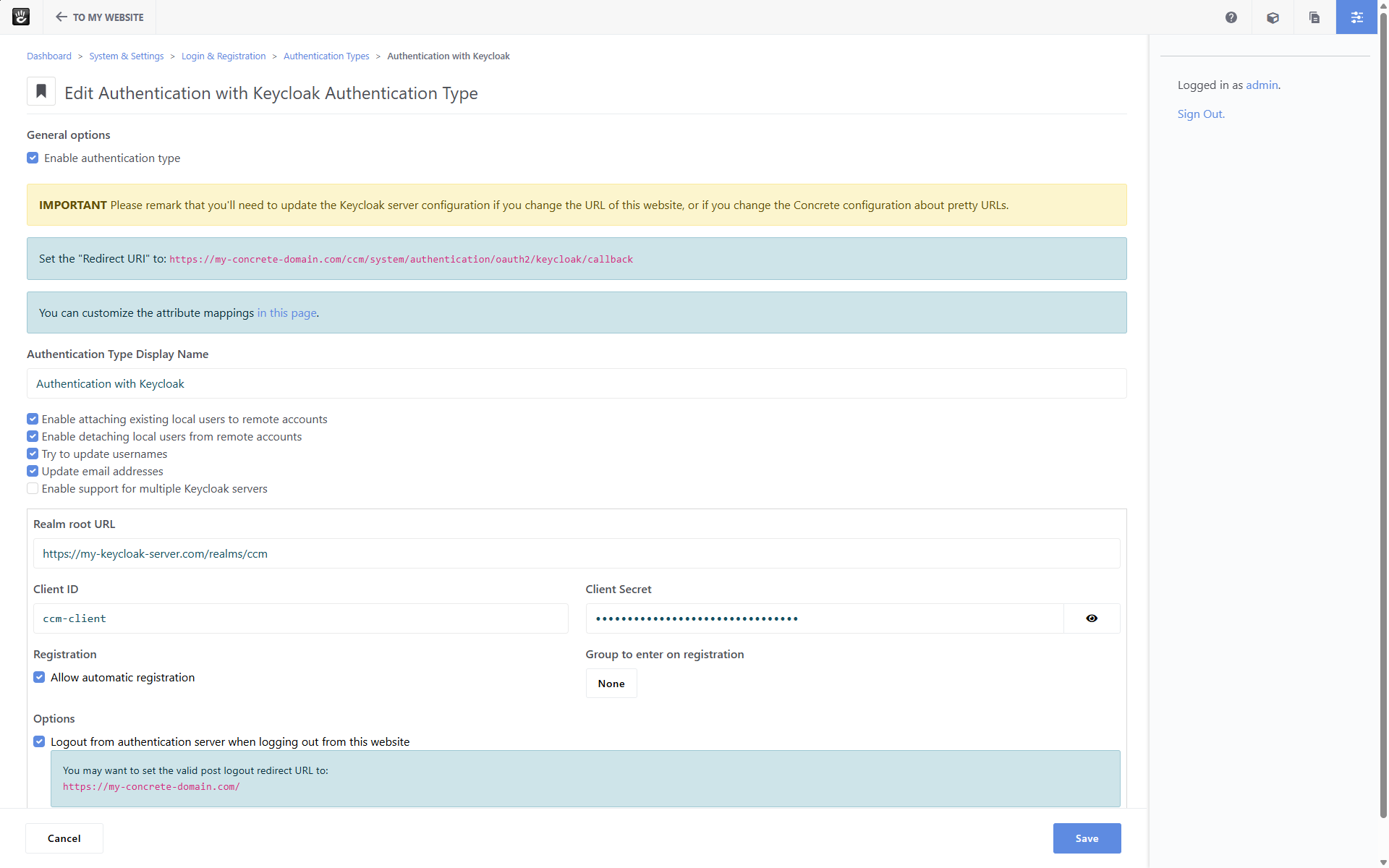Navigate to System & Settings breadcrumb
The width and height of the screenshot is (1389, 868).
126,56
